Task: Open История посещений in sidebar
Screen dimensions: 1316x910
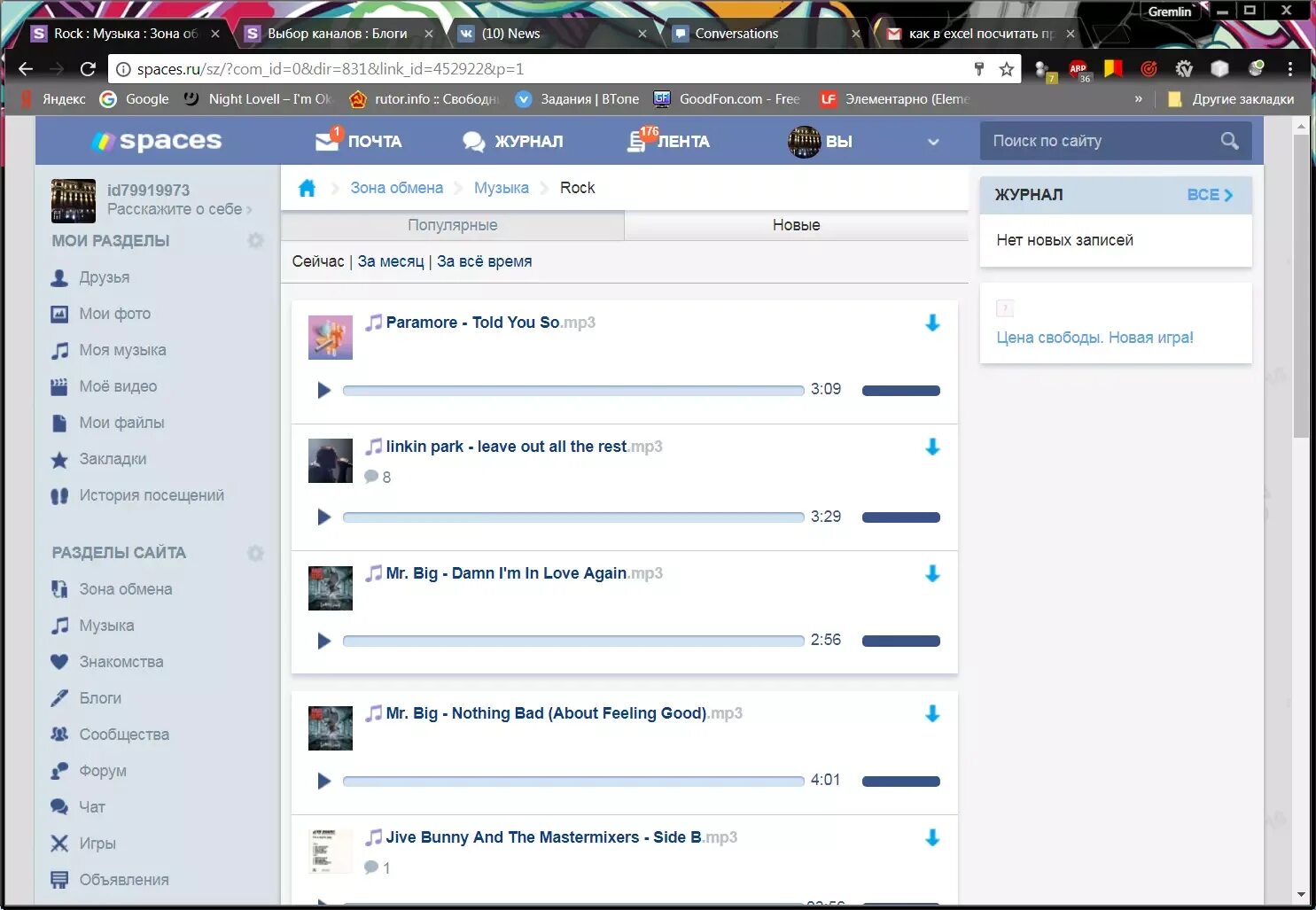Action: [152, 495]
